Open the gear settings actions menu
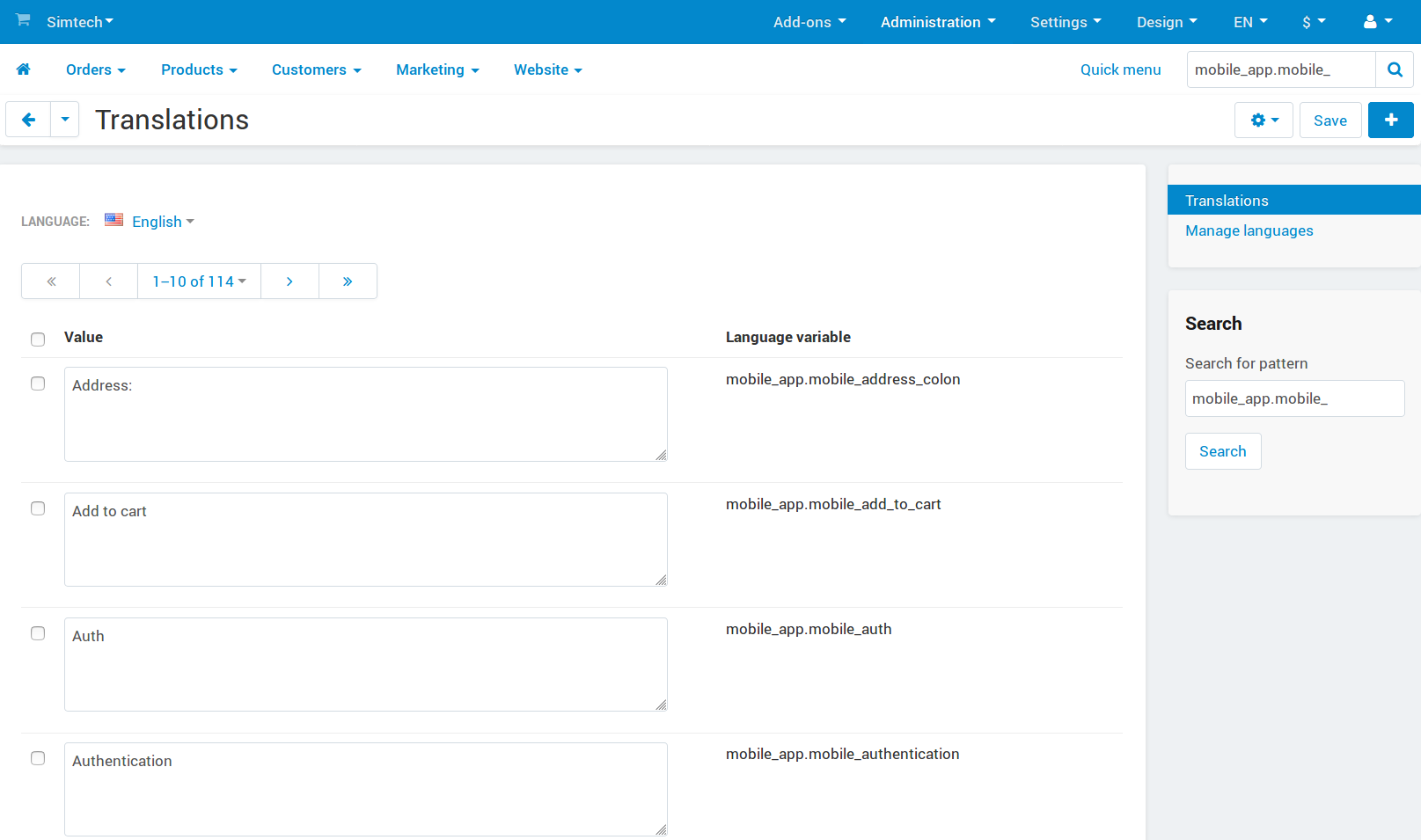 1264,121
